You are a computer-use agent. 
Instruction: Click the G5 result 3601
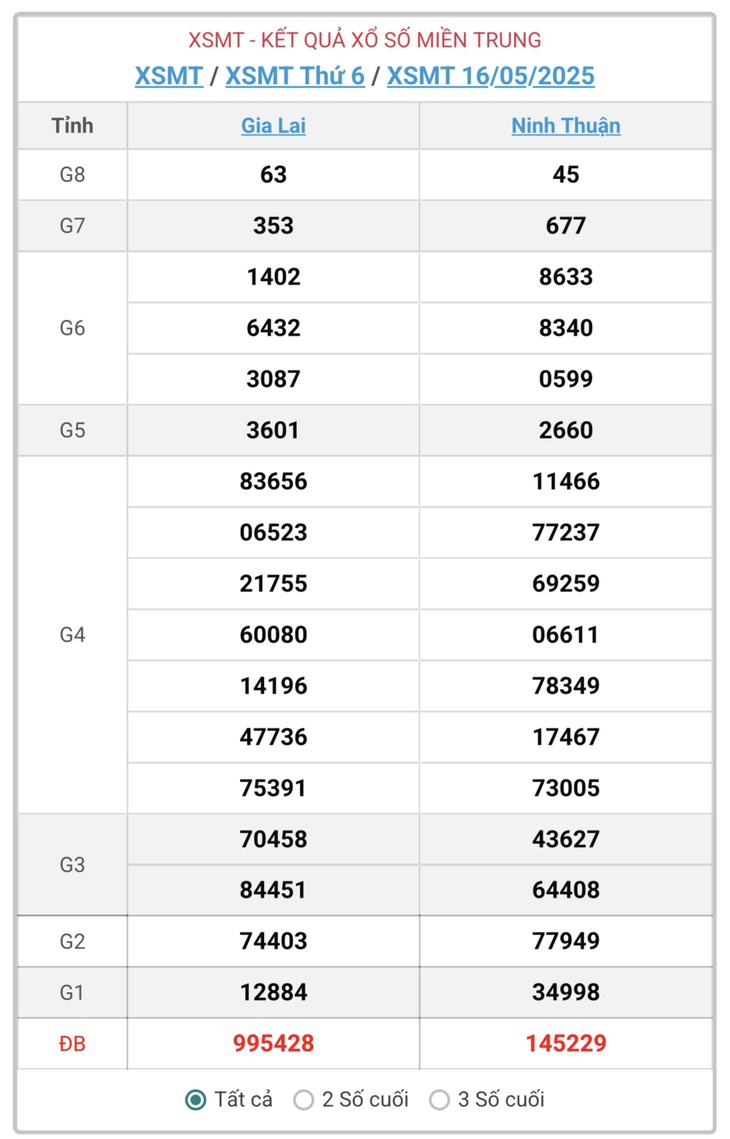pyautogui.click(x=273, y=430)
